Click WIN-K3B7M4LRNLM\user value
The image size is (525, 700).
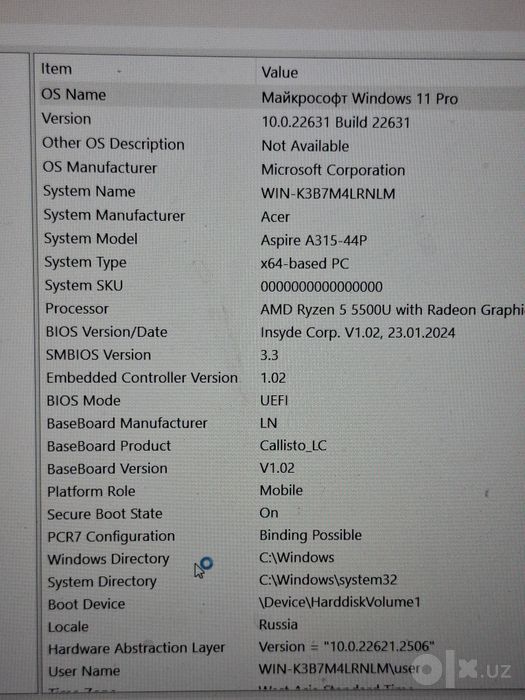[x=341, y=669]
